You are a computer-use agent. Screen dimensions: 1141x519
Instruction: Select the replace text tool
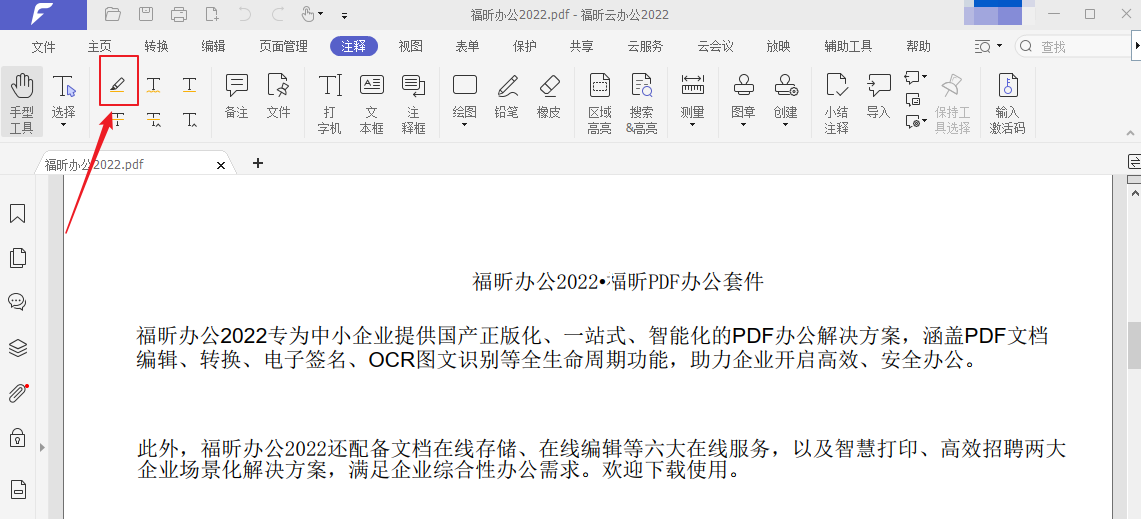point(154,119)
